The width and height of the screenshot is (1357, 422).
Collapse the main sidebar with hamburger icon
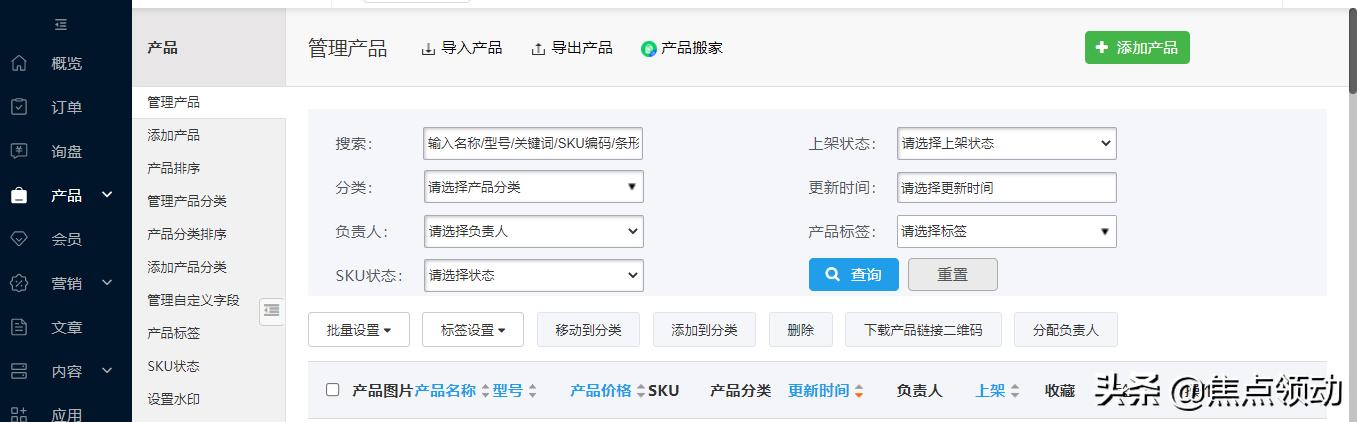61,24
